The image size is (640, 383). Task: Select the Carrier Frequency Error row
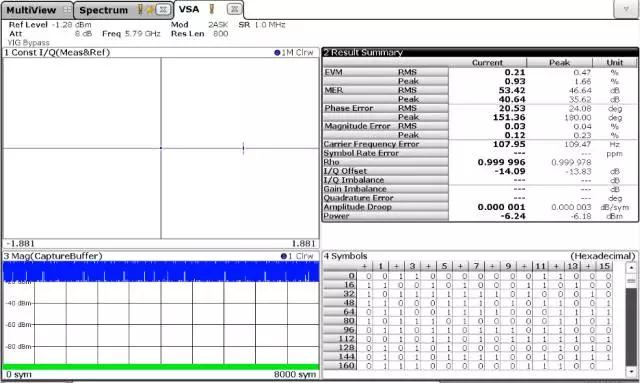[480, 144]
